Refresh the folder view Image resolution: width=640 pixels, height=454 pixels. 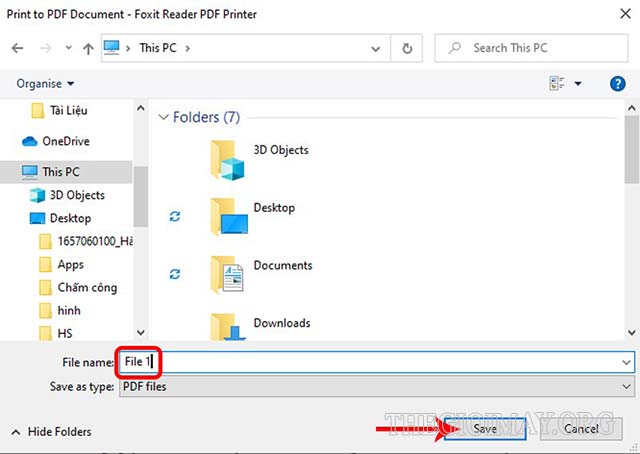[x=407, y=49]
